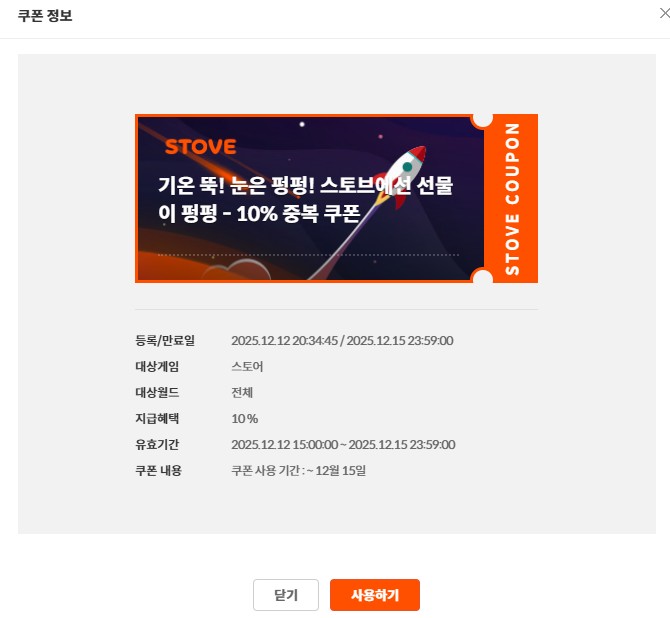Click the rocket illustration on the coupon
The height and width of the screenshot is (618, 670).
[402, 177]
